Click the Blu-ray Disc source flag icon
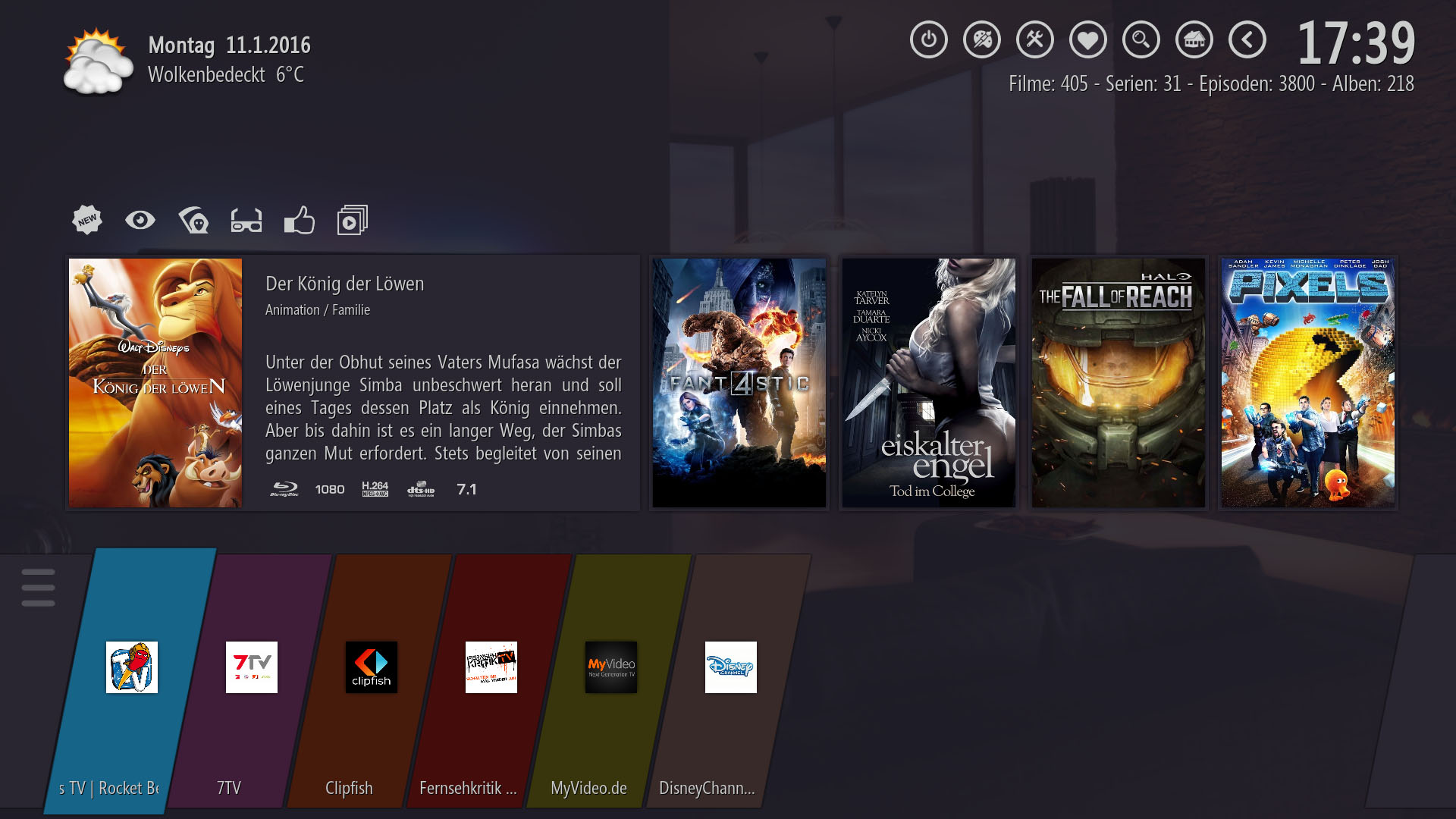Screen dimensions: 1456x819 click(x=284, y=489)
